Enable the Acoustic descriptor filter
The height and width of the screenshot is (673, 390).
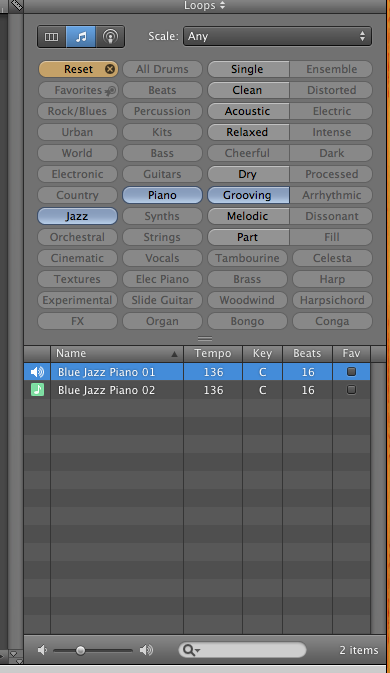pyautogui.click(x=248, y=111)
